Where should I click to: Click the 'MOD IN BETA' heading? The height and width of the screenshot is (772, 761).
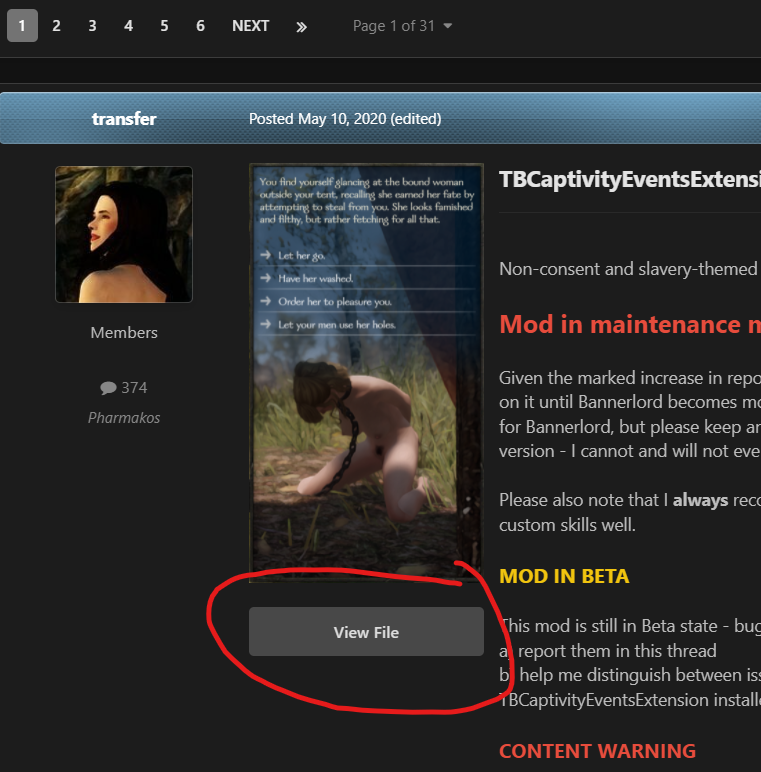tap(564, 576)
